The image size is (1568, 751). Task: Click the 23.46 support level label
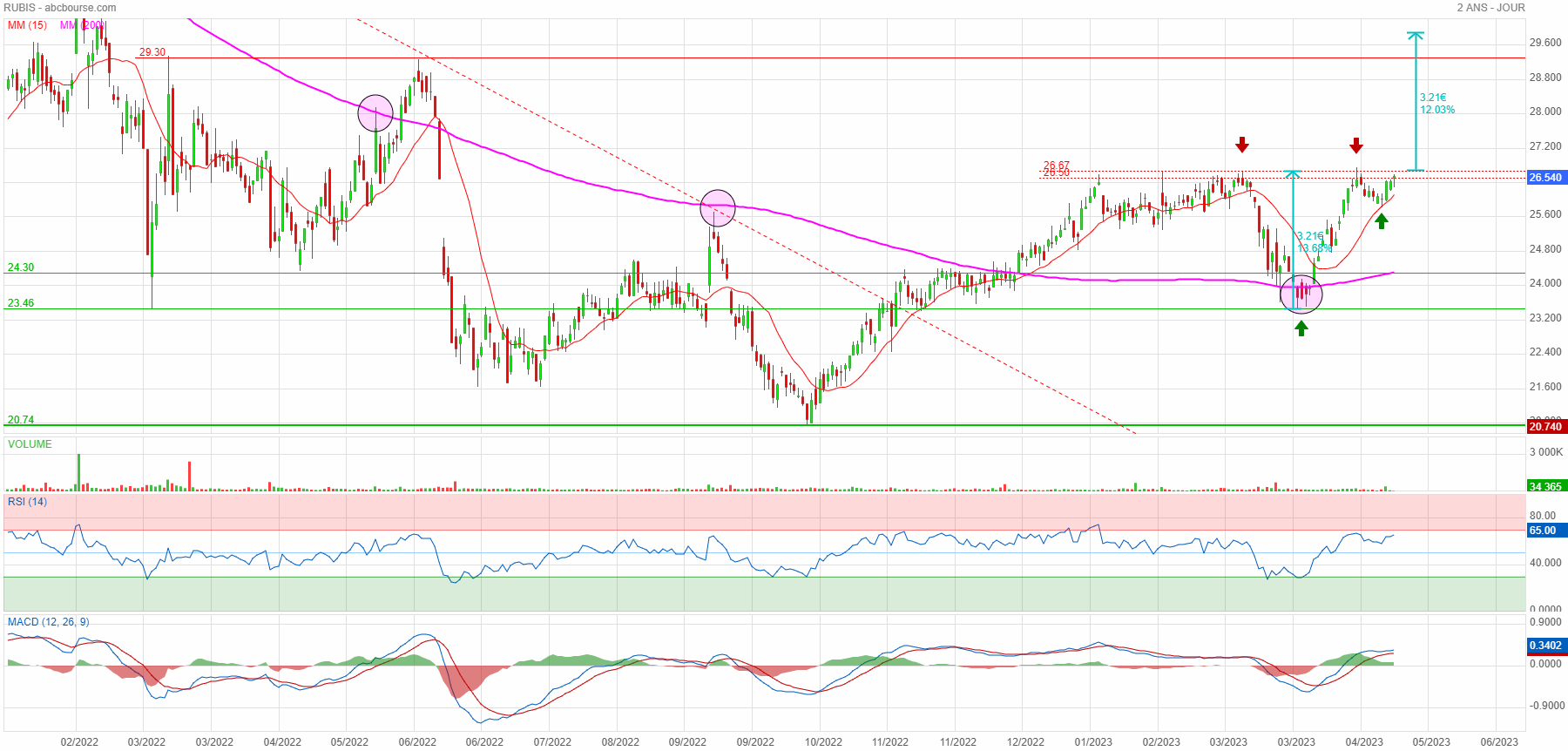[21, 303]
